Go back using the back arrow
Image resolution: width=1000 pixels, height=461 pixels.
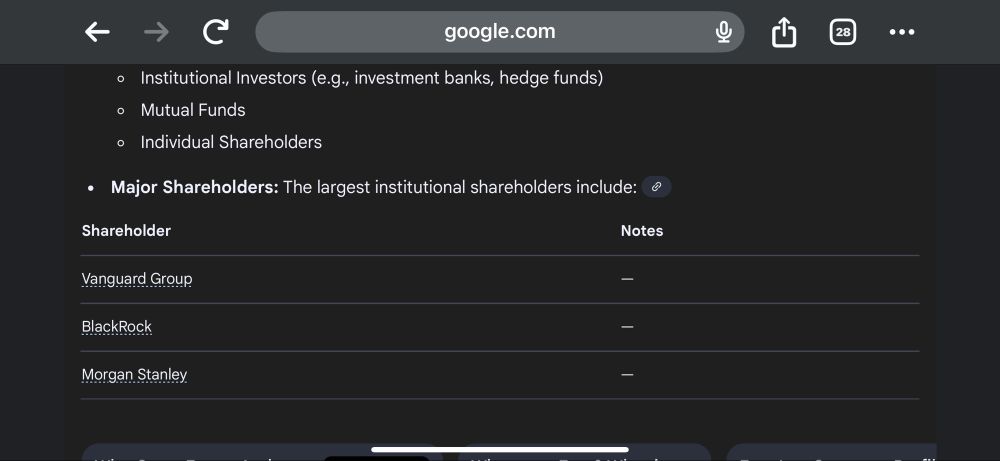pyautogui.click(x=97, y=32)
